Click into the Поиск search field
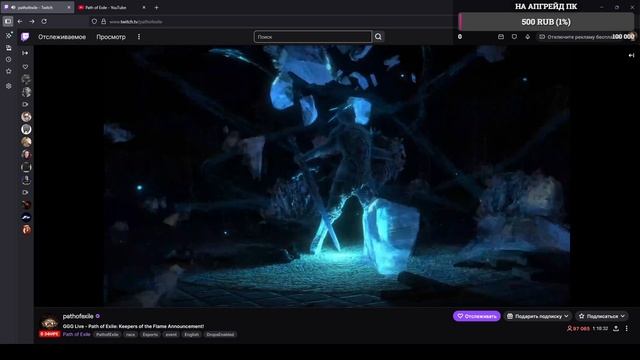 tap(313, 37)
